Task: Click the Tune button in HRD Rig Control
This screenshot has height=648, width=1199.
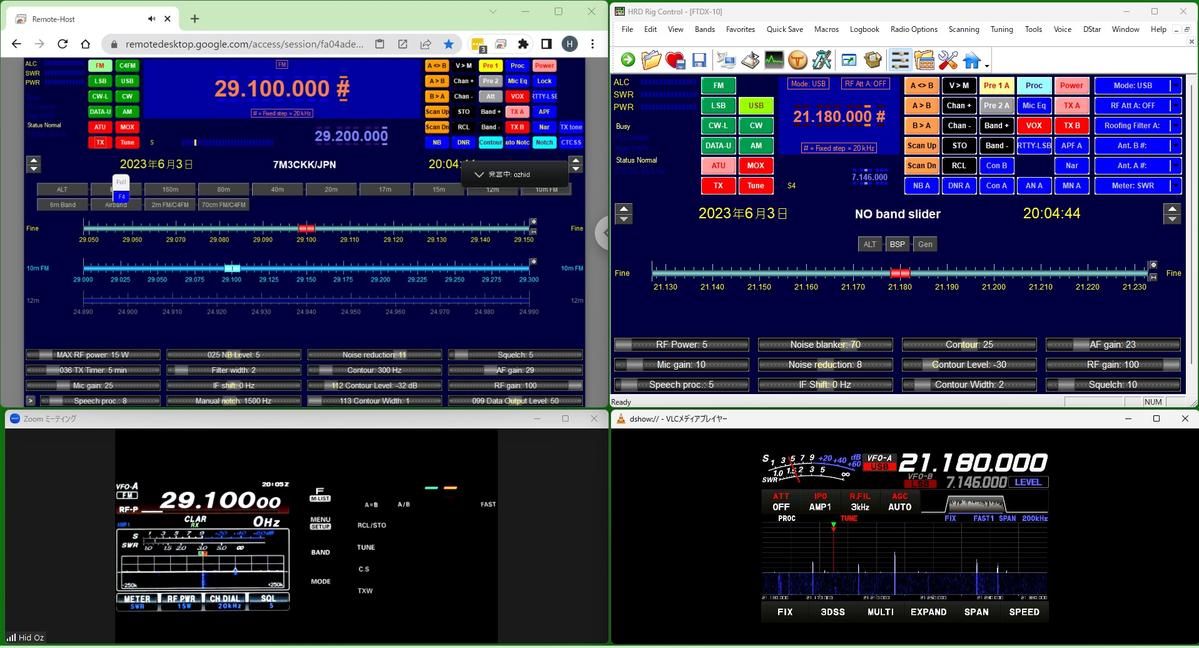Action: click(x=755, y=185)
